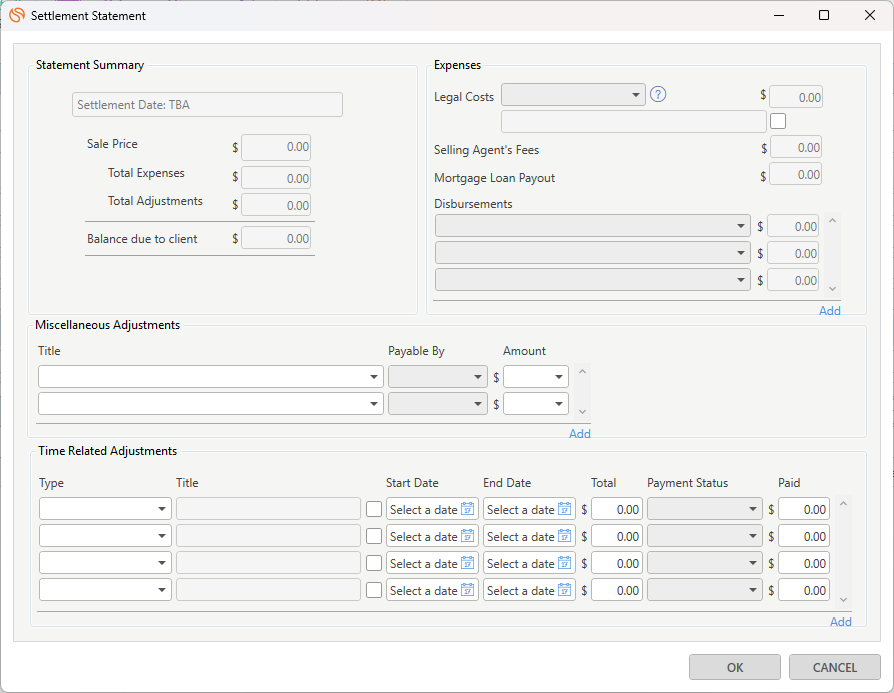
Task: Open calendar for third row End Date
Action: click(564, 563)
